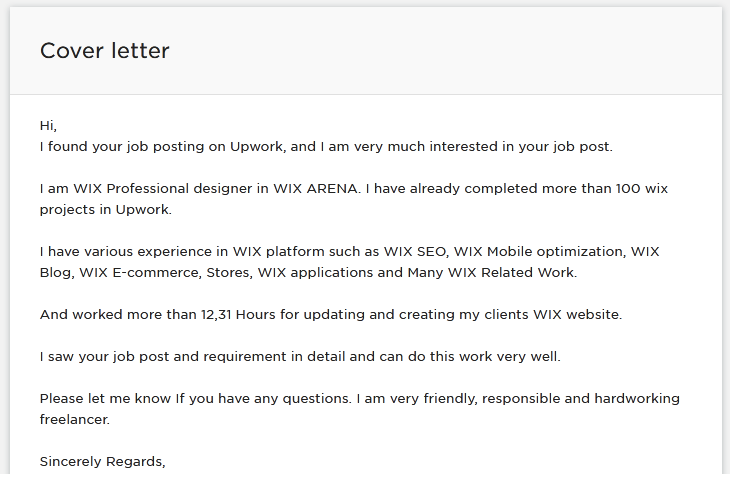
Task: Click the phrase 'WIX Mobile optimization,'
Action: click(540, 252)
